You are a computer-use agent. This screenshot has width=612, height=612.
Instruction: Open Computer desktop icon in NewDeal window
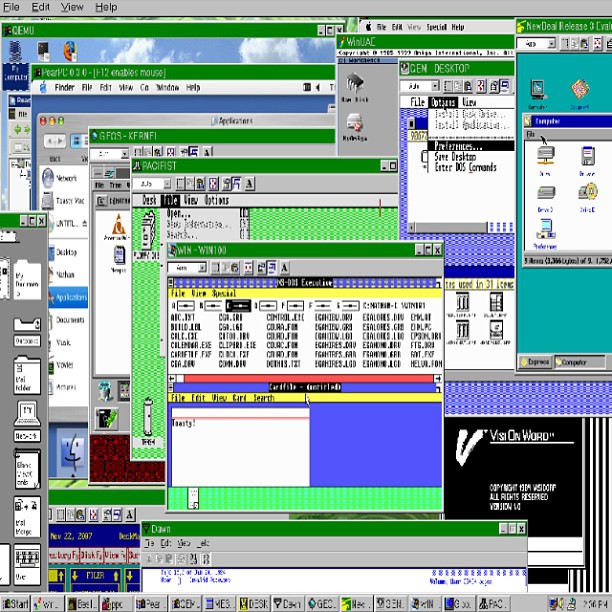[x=538, y=89]
